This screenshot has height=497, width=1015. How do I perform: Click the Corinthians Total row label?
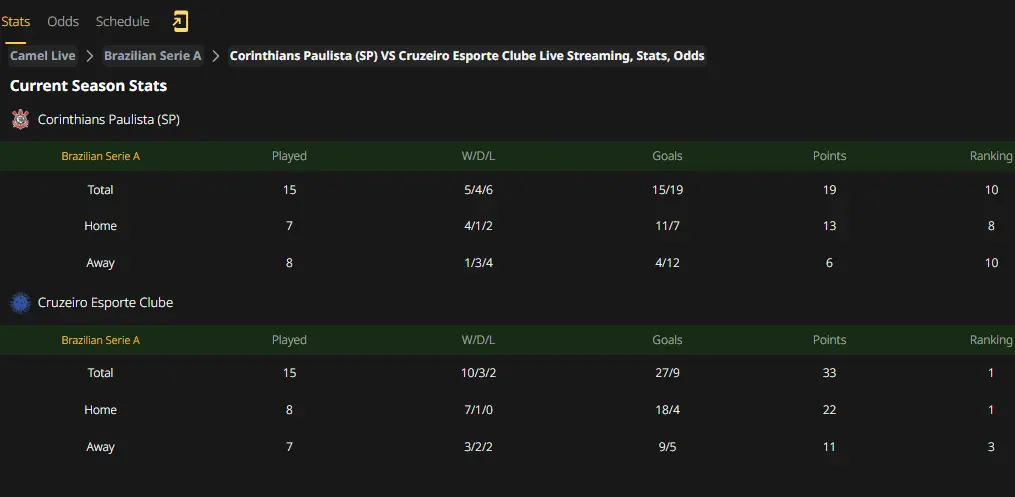point(100,190)
